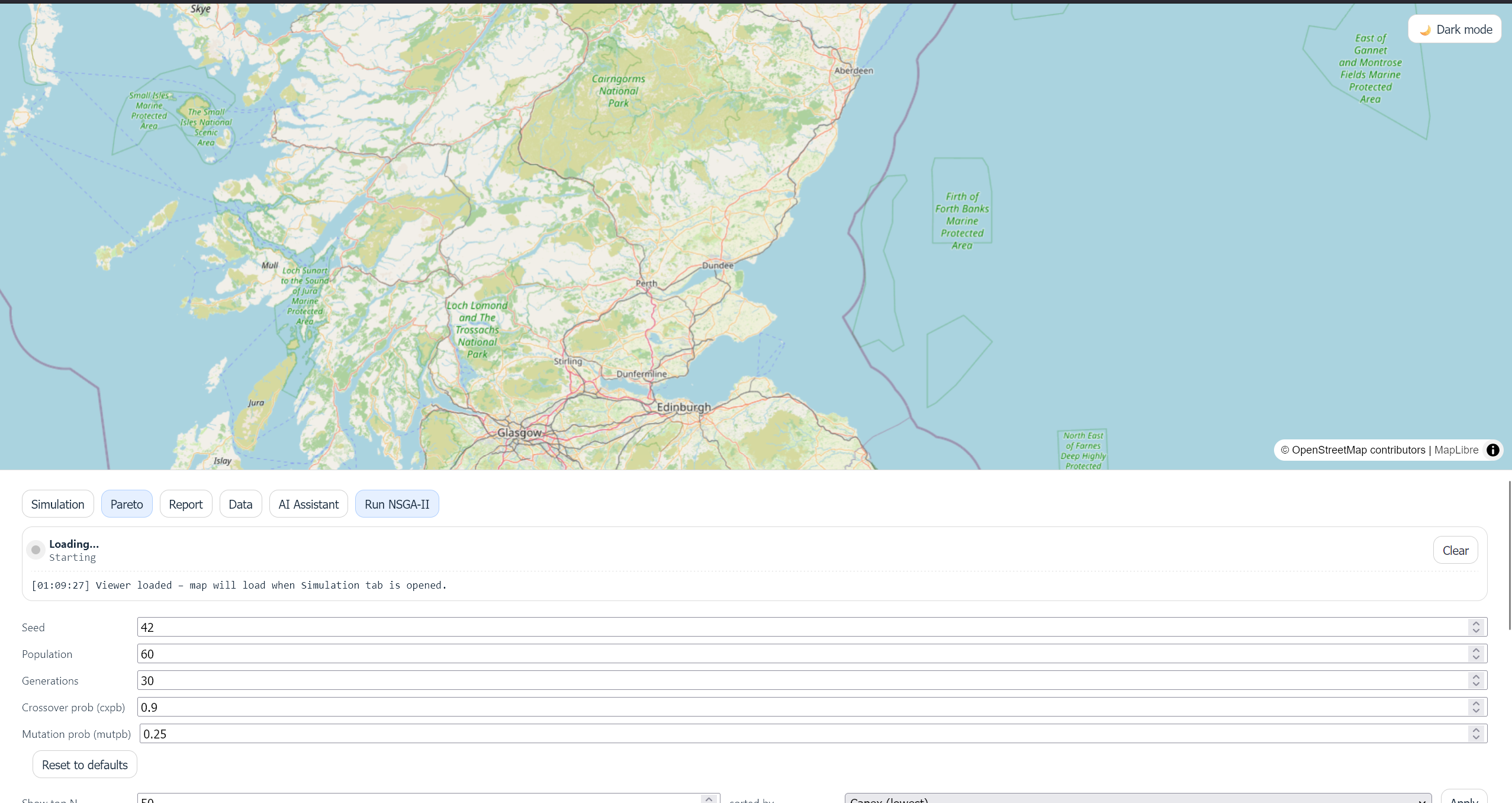1512x803 pixels.
Task: Click the Dunfermline map label
Action: click(x=642, y=374)
